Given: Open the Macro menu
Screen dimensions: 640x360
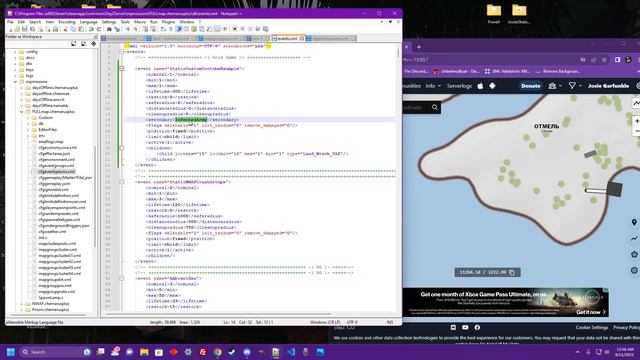Looking at the screenshot, I should (140, 22).
